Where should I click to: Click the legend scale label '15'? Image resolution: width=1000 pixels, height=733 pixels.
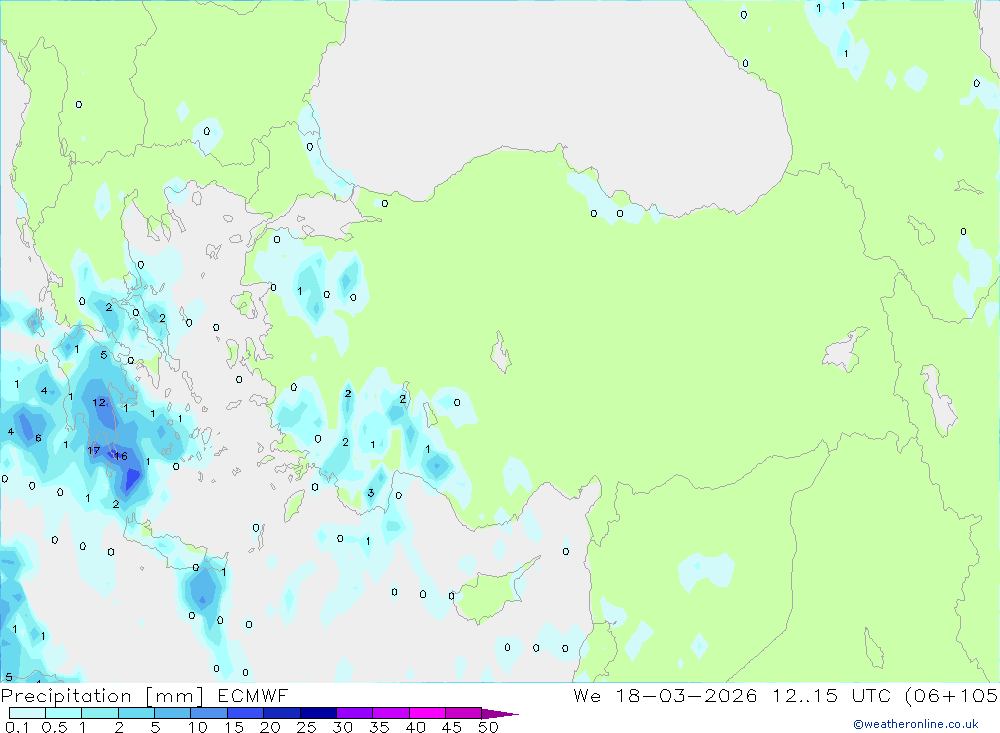point(234,727)
